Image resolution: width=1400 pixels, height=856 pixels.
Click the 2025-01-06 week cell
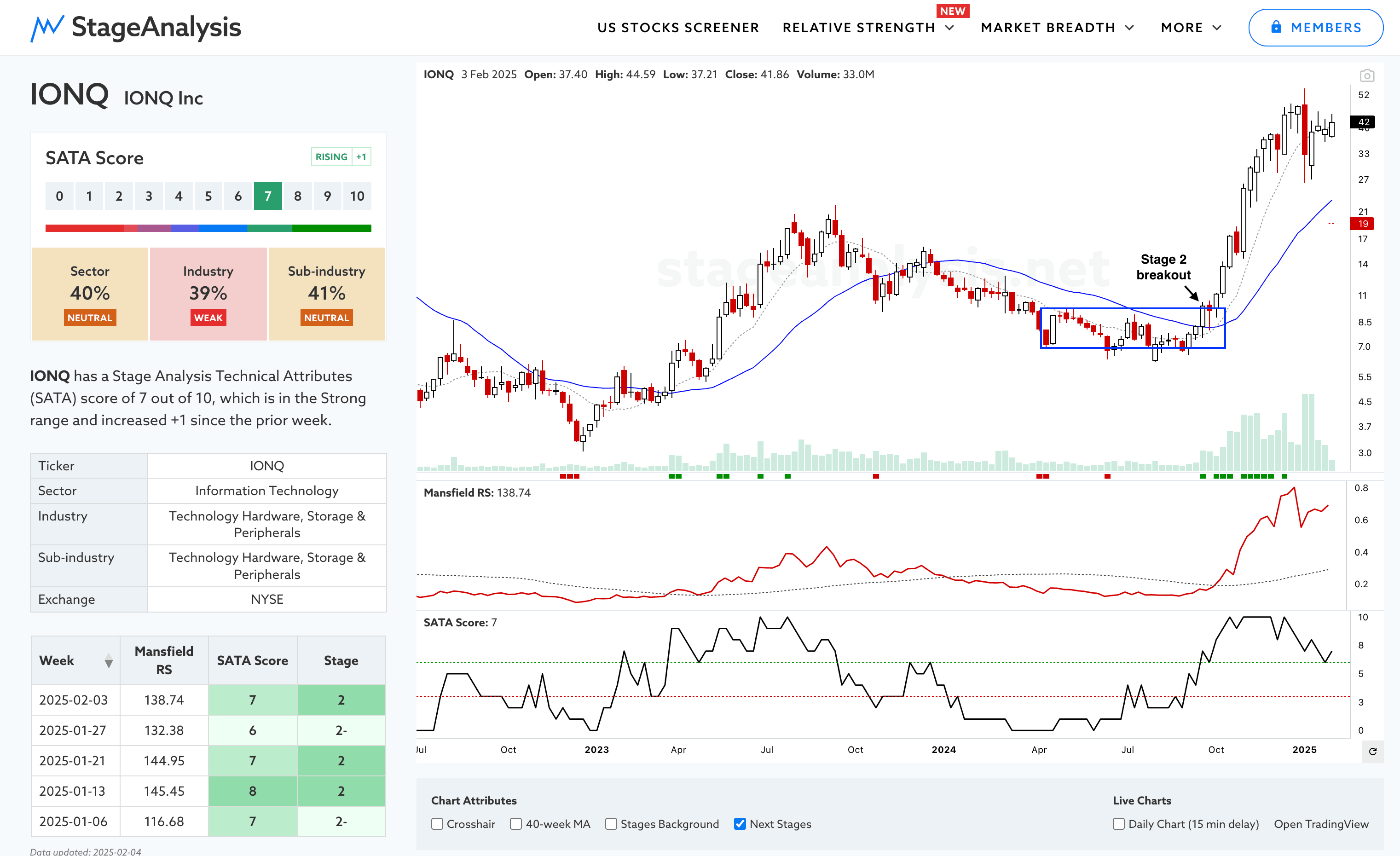click(x=75, y=821)
